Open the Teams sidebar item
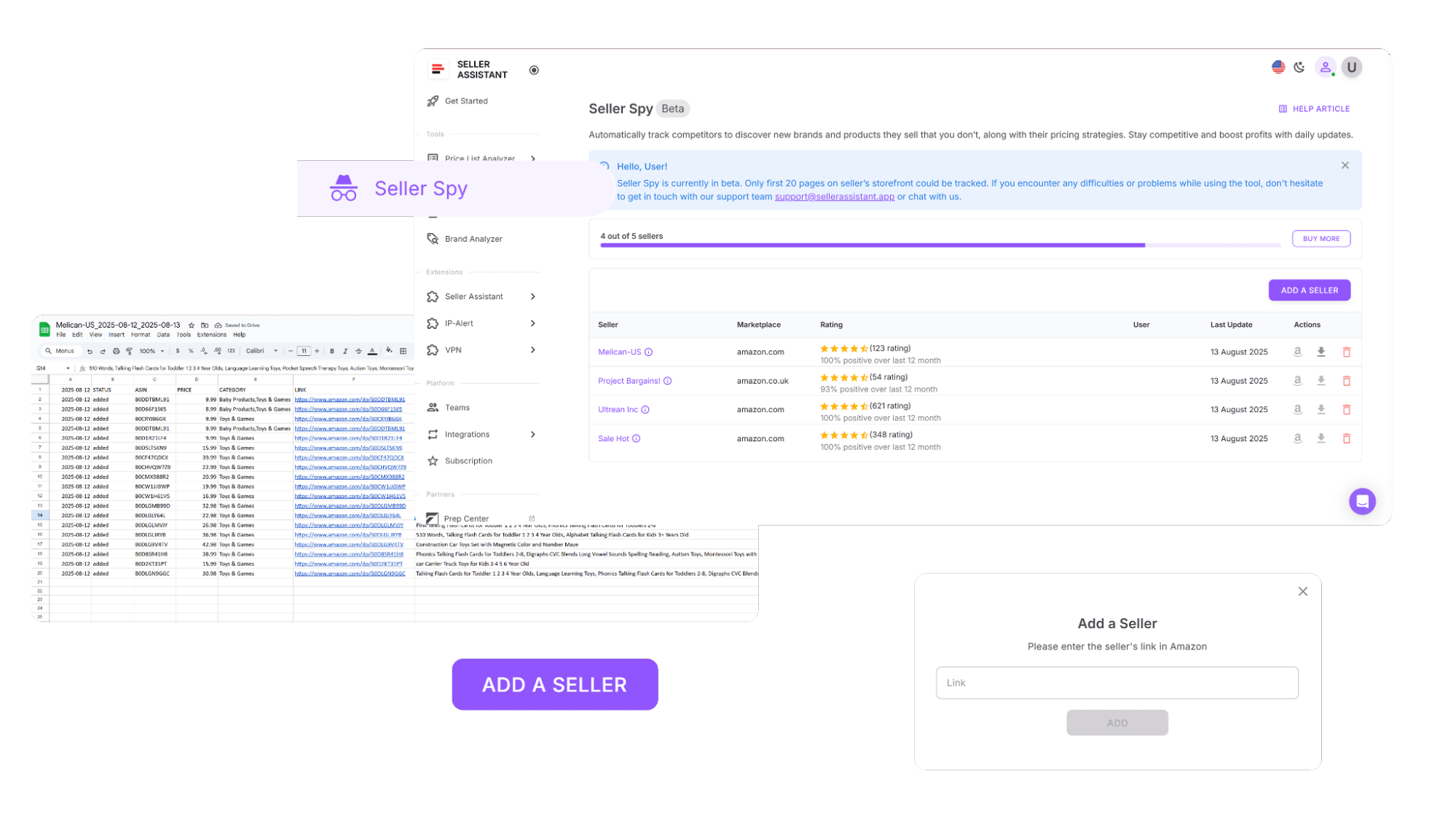Viewport: 1456px width, 819px height. [457, 408]
